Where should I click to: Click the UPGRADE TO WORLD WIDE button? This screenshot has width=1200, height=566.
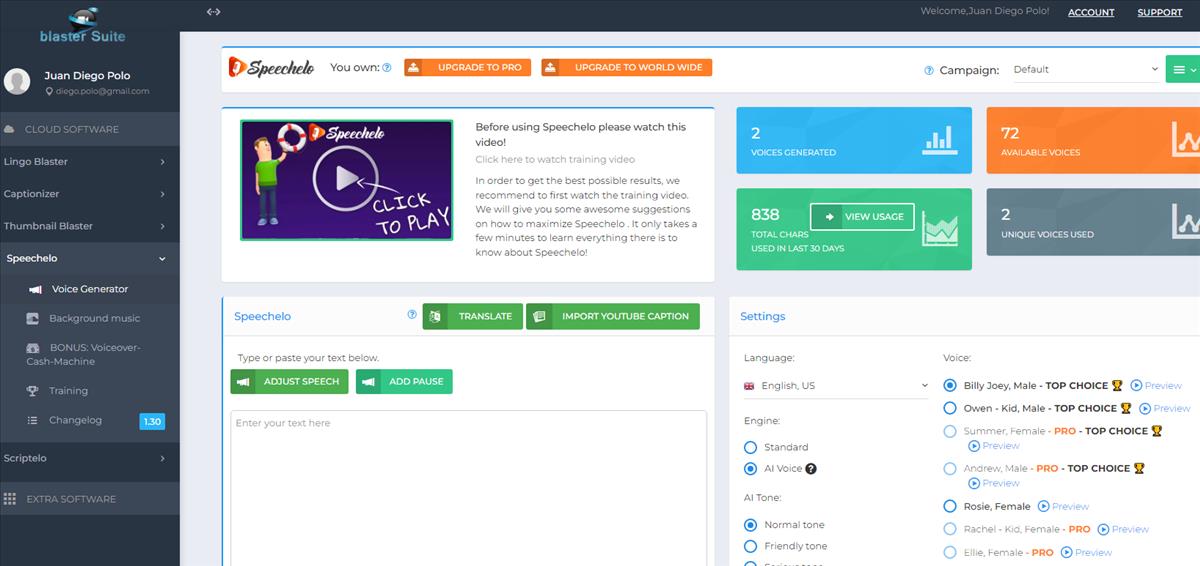click(627, 68)
